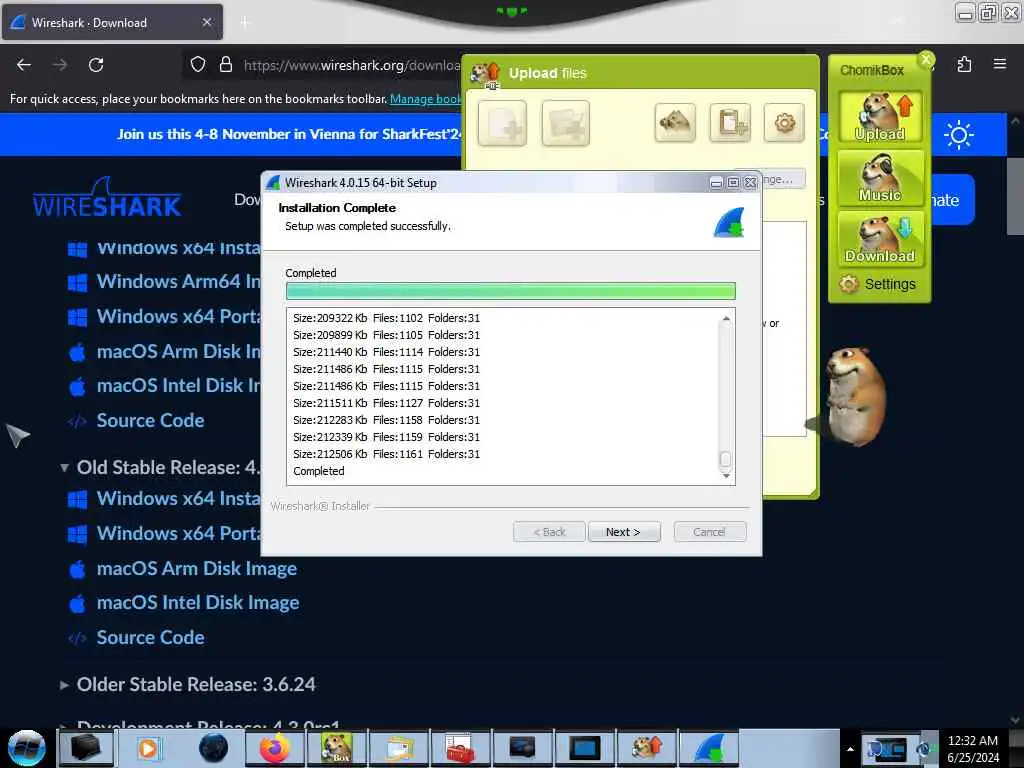This screenshot has height=768, width=1024.
Task: Click the SharkFest'24 Vienna banner
Action: (289, 135)
